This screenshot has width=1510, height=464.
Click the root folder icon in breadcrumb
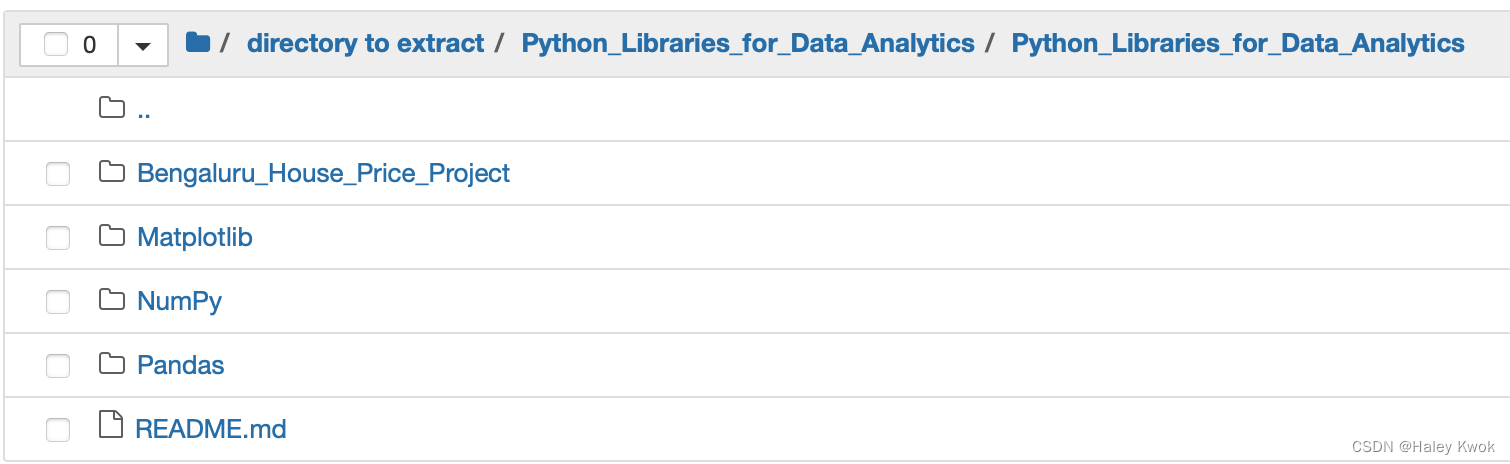pos(198,43)
